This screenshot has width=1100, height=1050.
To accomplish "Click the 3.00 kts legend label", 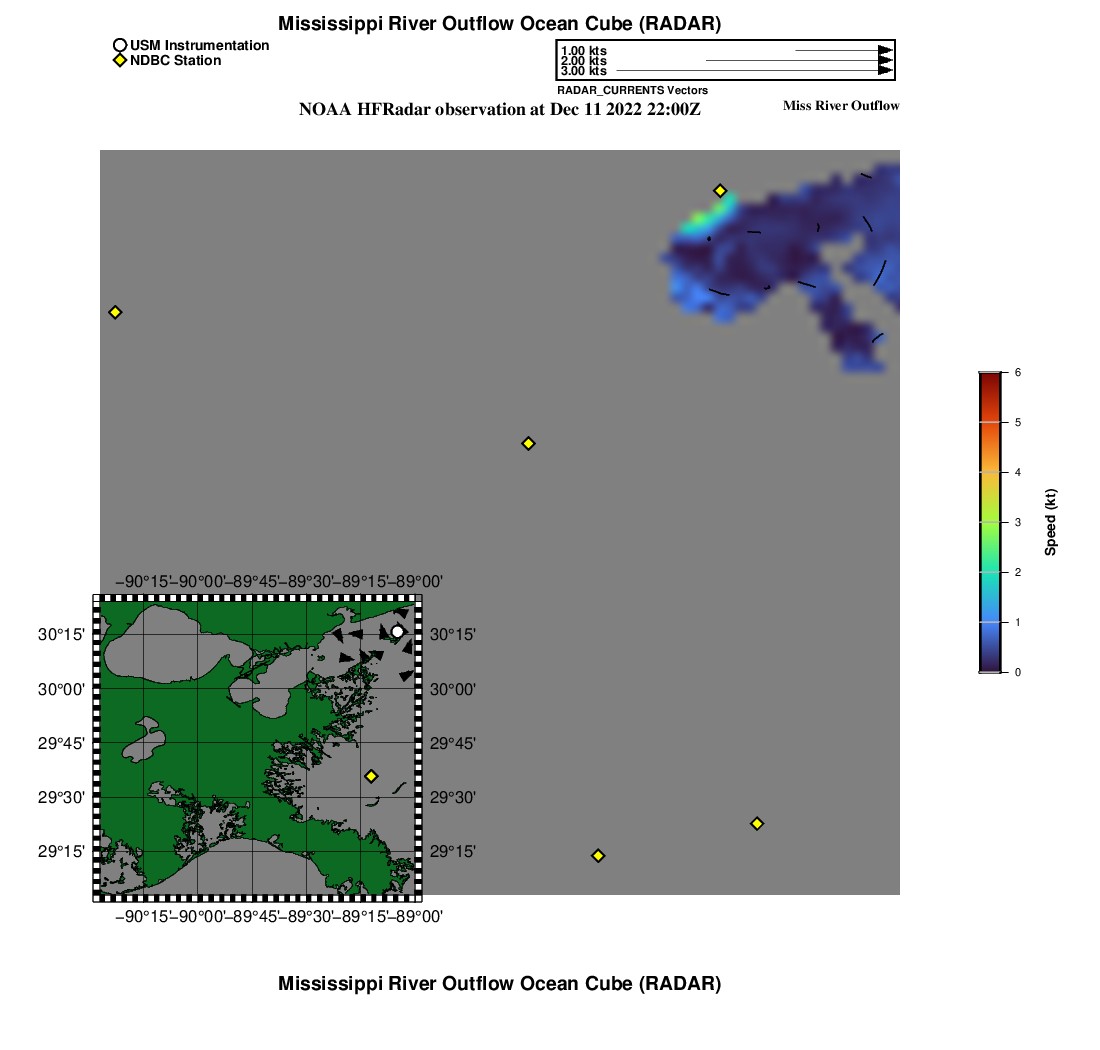I will click(x=583, y=71).
